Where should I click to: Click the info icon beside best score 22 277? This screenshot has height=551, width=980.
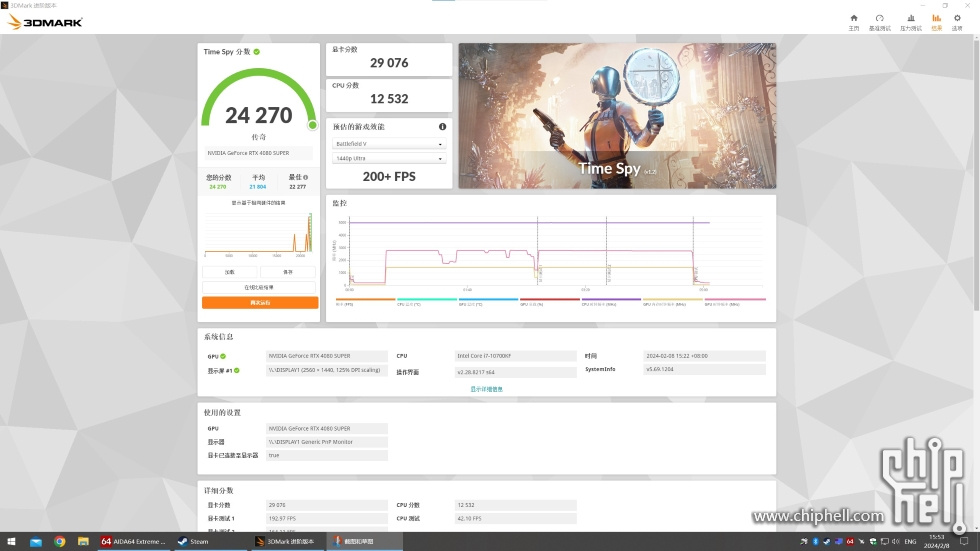click(x=306, y=177)
